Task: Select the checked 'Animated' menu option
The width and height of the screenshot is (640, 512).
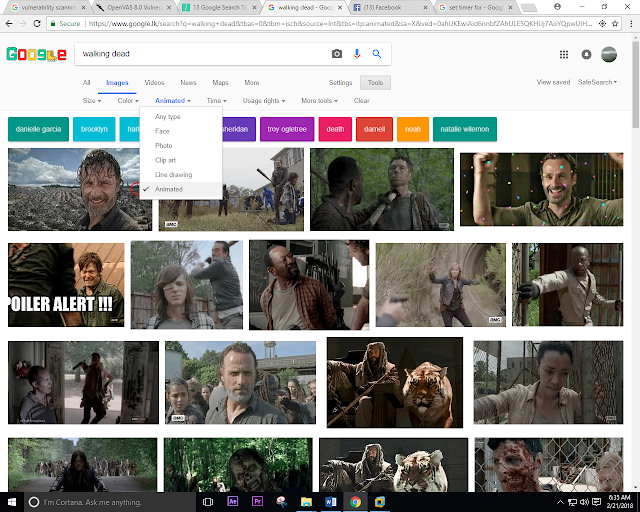Action: click(181, 189)
